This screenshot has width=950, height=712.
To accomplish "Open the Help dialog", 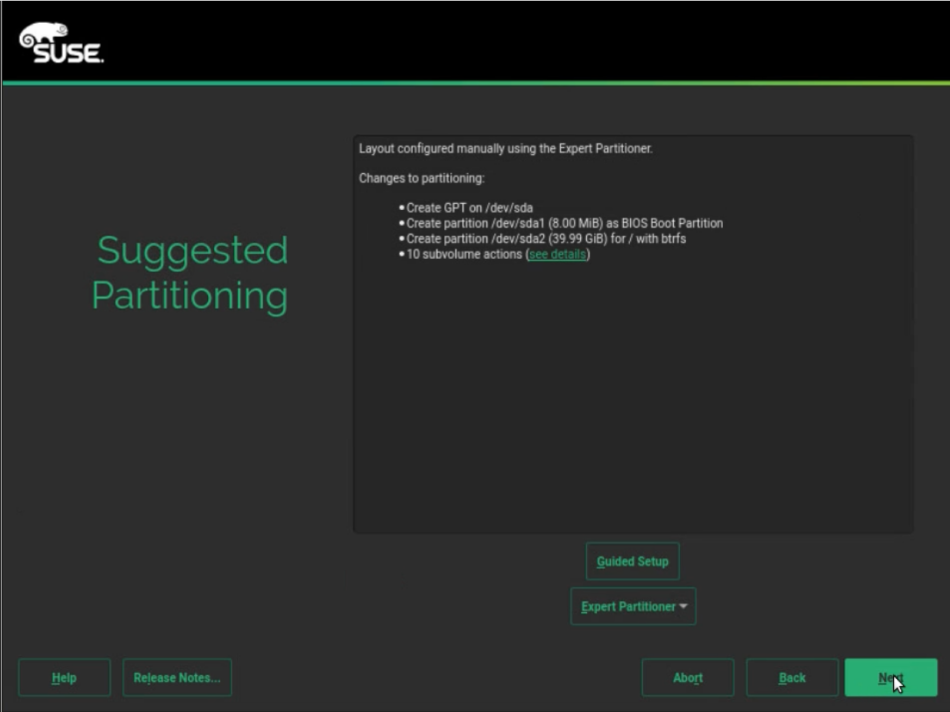I will tap(64, 677).
